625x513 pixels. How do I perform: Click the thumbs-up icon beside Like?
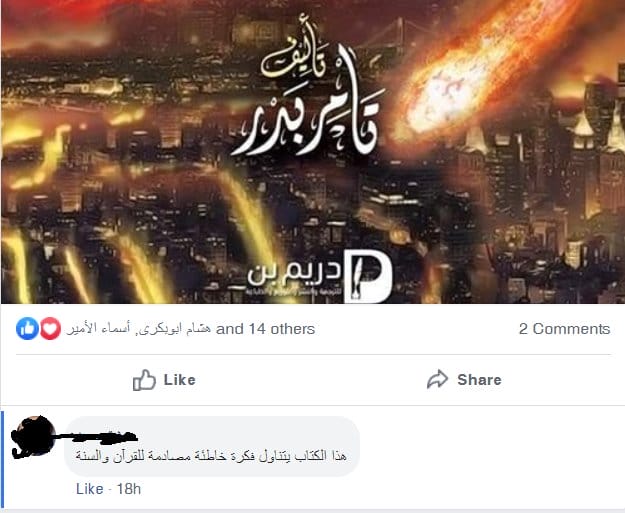(x=144, y=380)
